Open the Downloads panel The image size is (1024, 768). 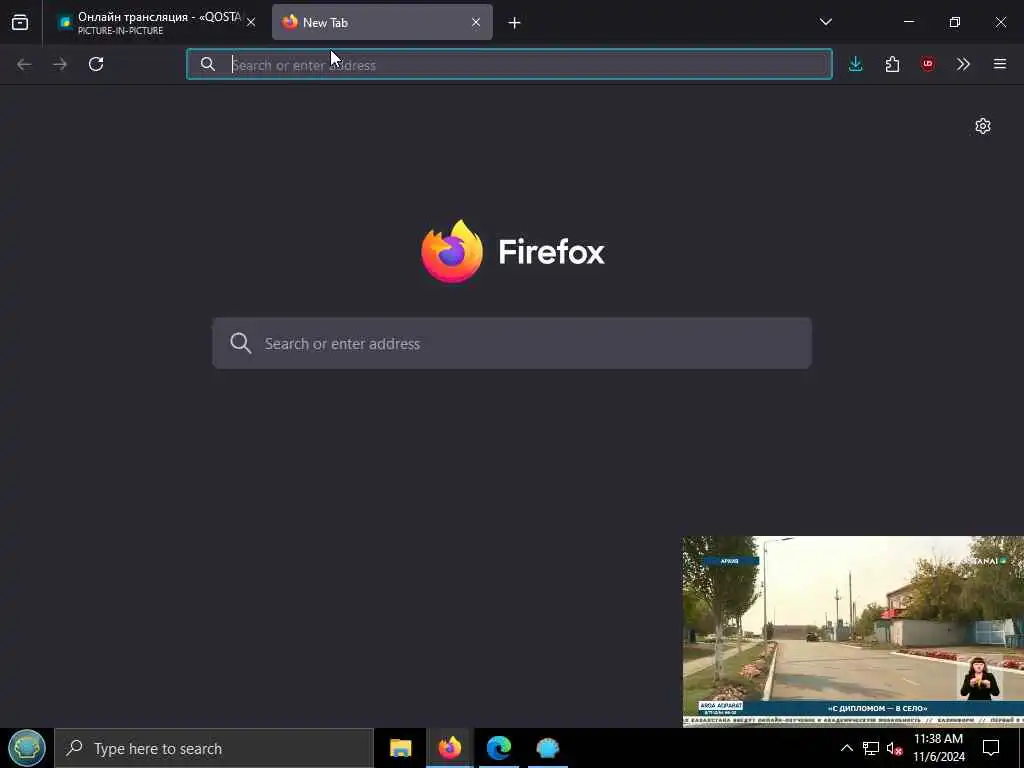point(856,64)
